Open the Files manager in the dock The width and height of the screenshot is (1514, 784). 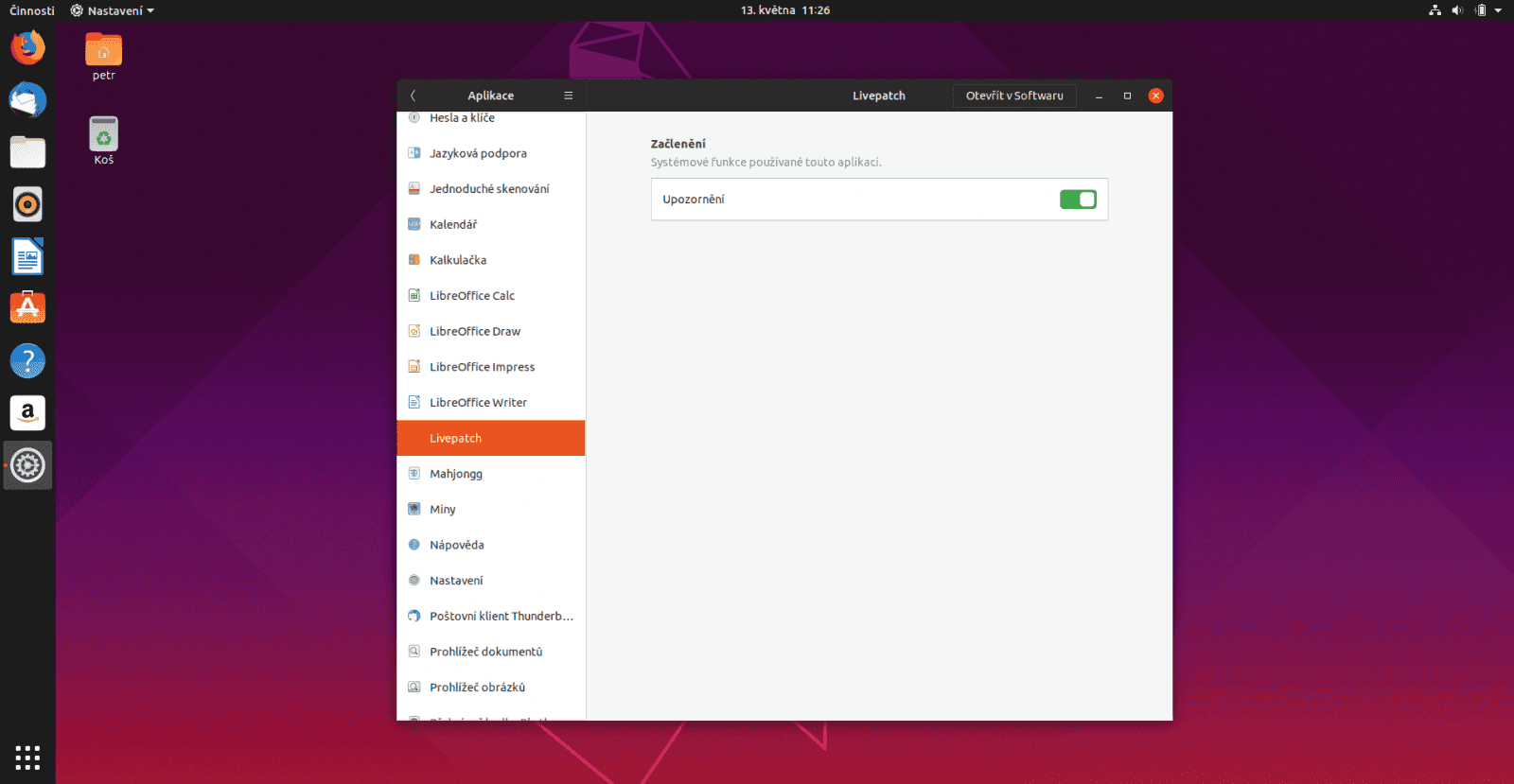pyautogui.click(x=27, y=152)
